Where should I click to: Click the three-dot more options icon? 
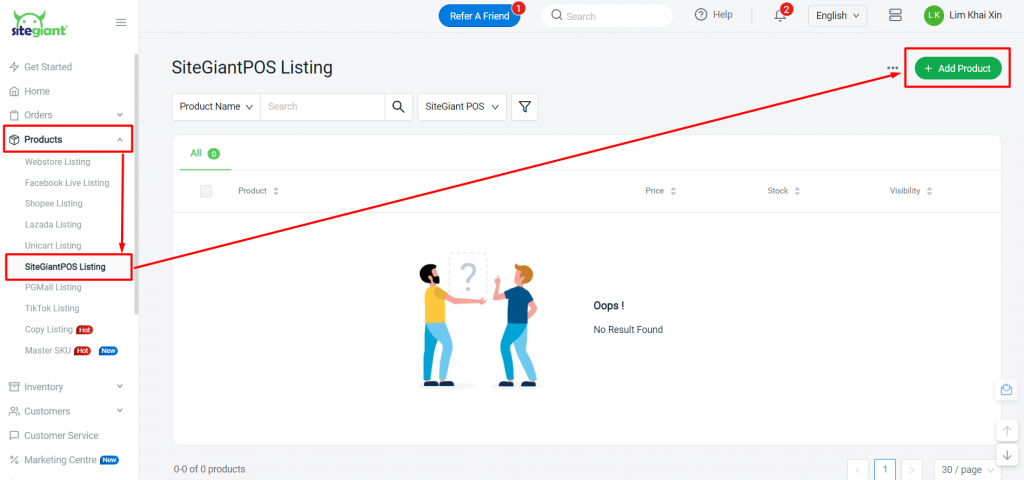[893, 68]
